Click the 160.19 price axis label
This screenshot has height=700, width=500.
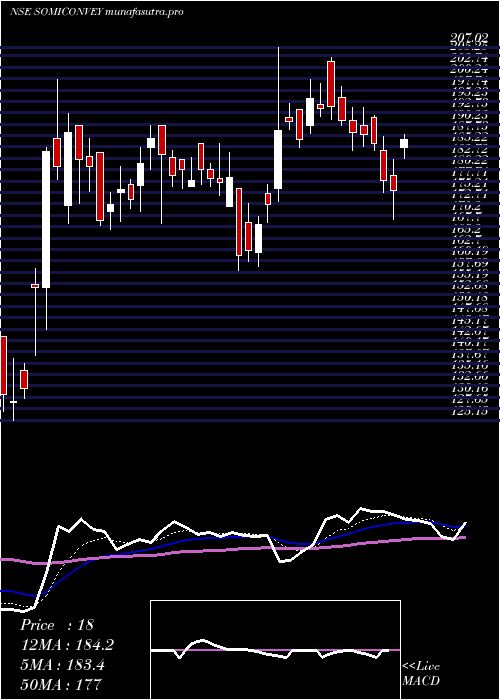tap(468, 252)
